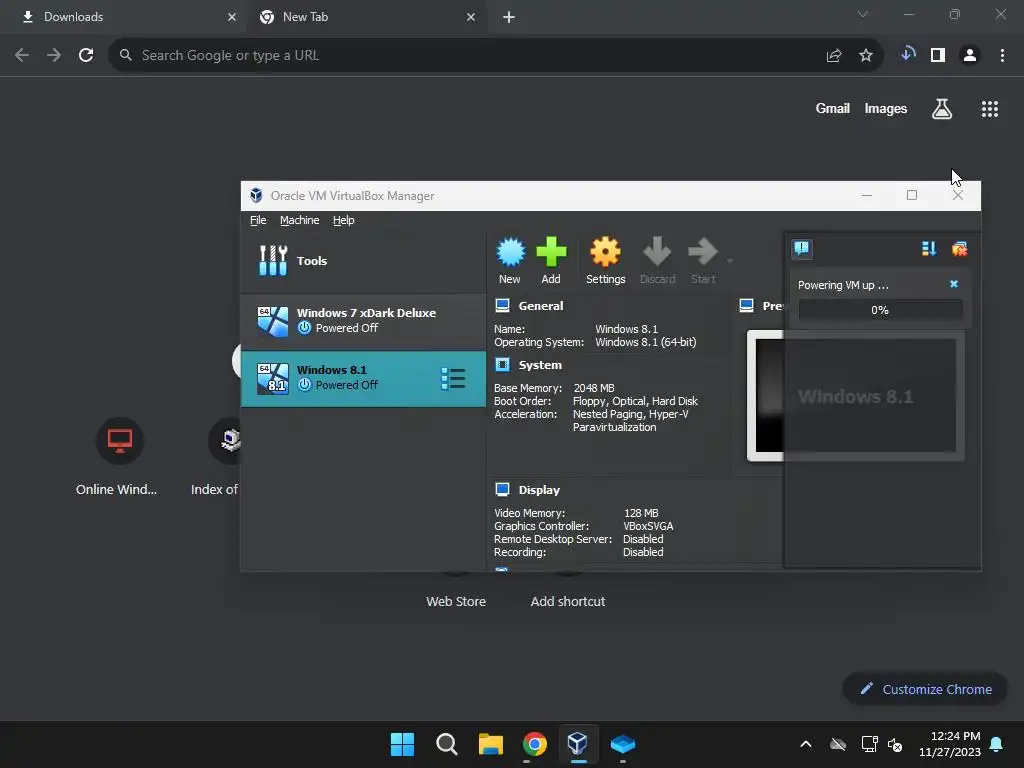This screenshot has width=1024, height=768.
Task: Click the delete finished notifications icon
Action: tap(959, 248)
